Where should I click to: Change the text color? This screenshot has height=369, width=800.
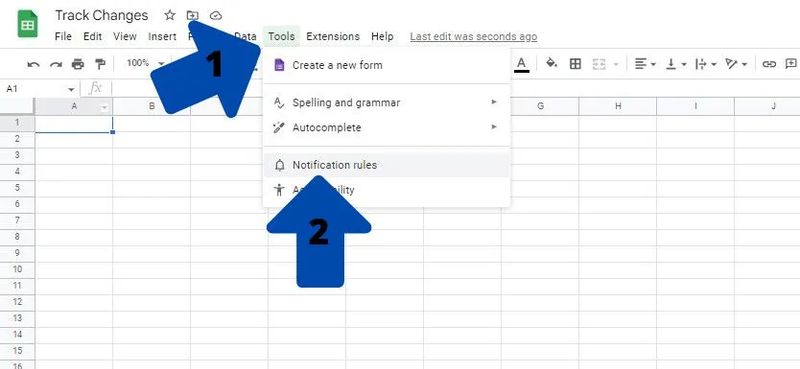521,64
